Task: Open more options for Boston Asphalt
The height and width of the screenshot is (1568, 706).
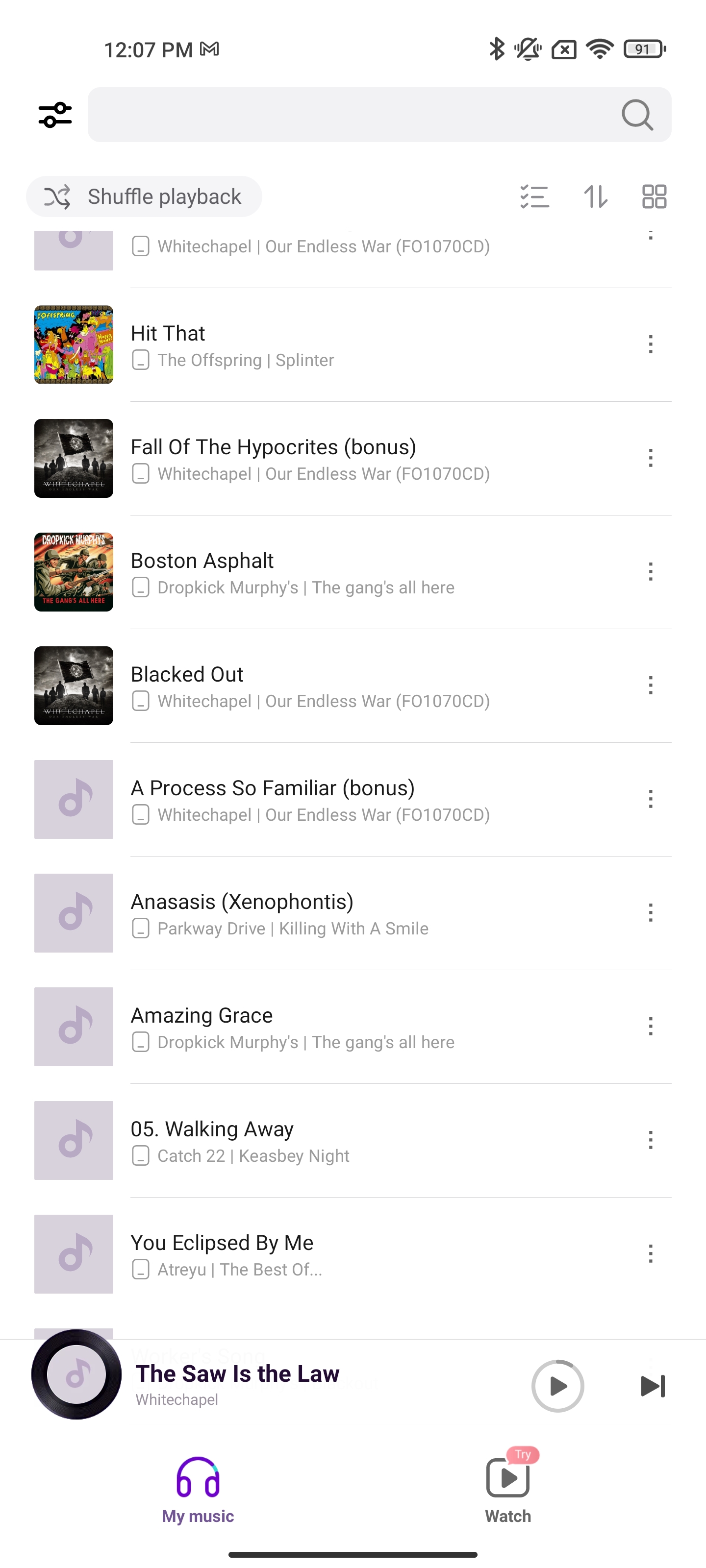Action: (x=651, y=571)
